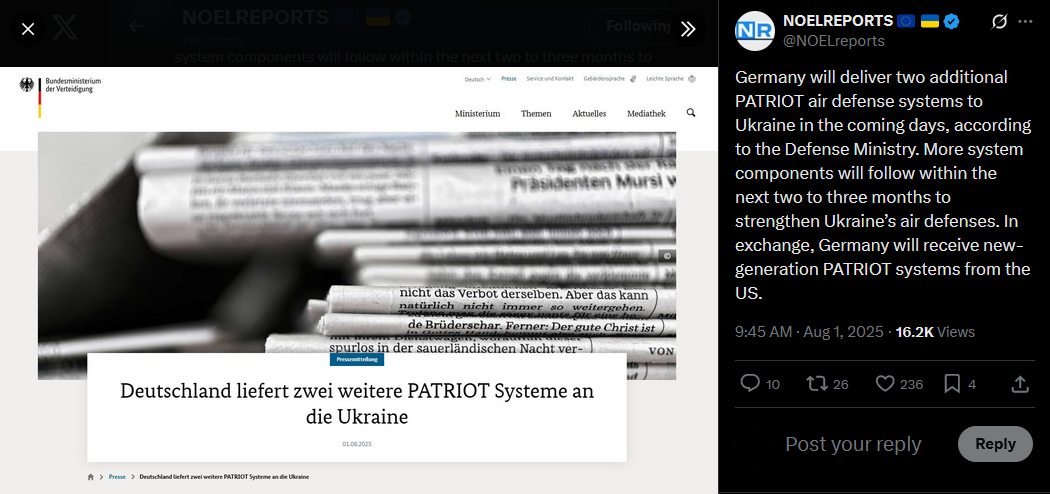Viewport: 1050px width, 494px height.
Task: Click the dimmed Following button behind the viewer
Action: point(639,26)
